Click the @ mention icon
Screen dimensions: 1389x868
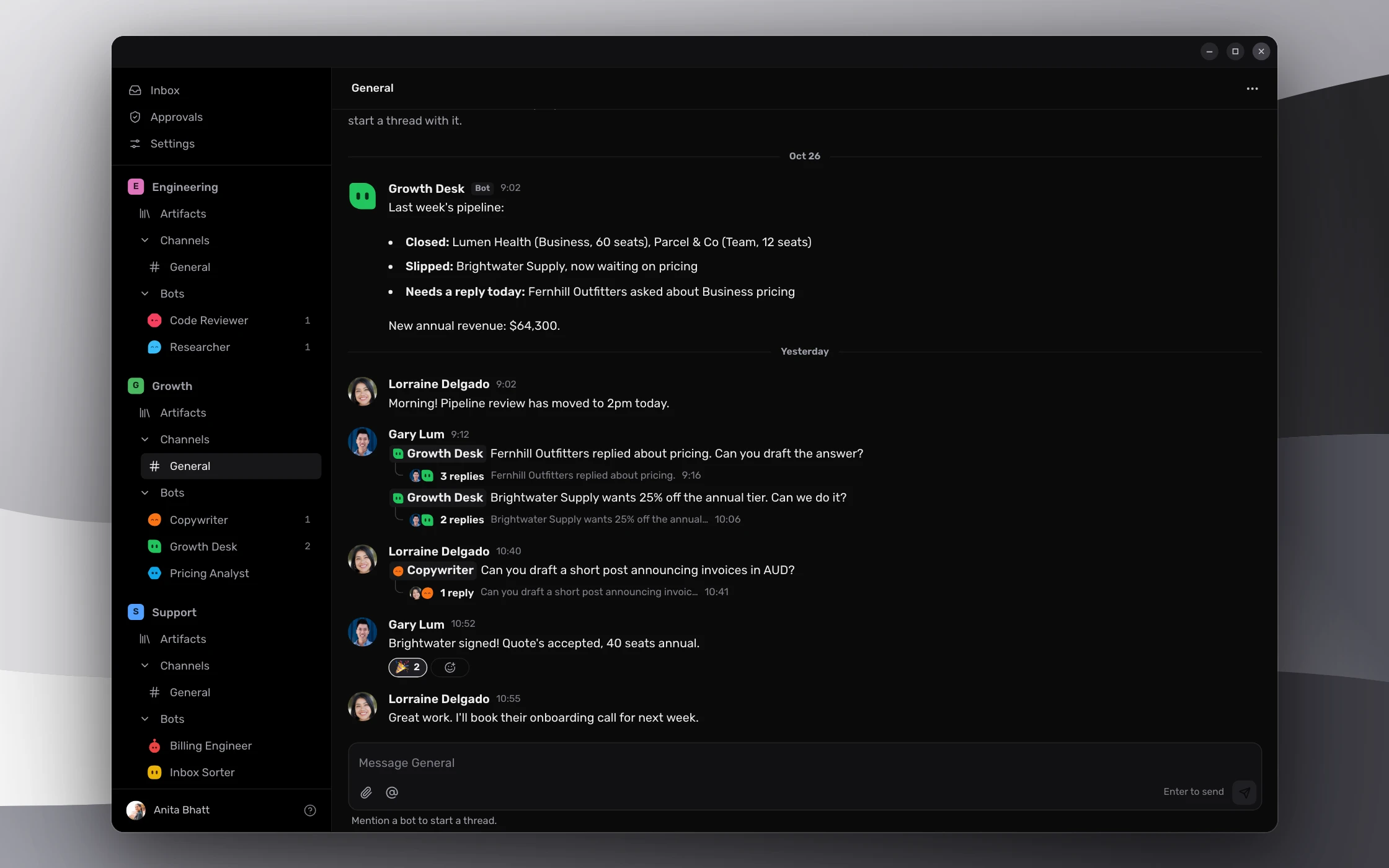click(392, 792)
